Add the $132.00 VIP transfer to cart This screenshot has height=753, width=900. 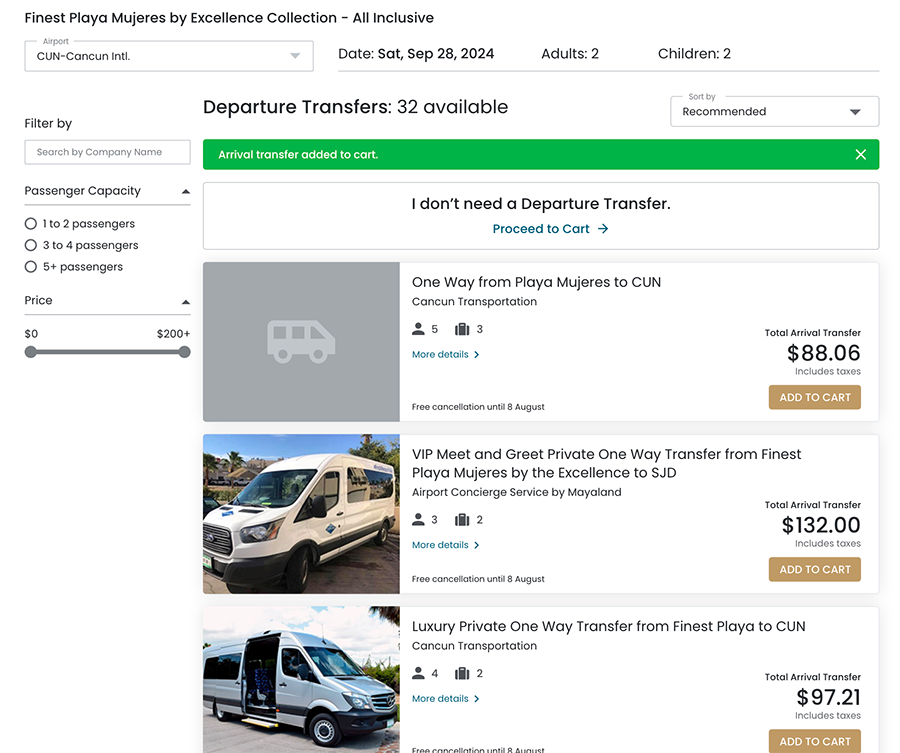click(x=814, y=569)
